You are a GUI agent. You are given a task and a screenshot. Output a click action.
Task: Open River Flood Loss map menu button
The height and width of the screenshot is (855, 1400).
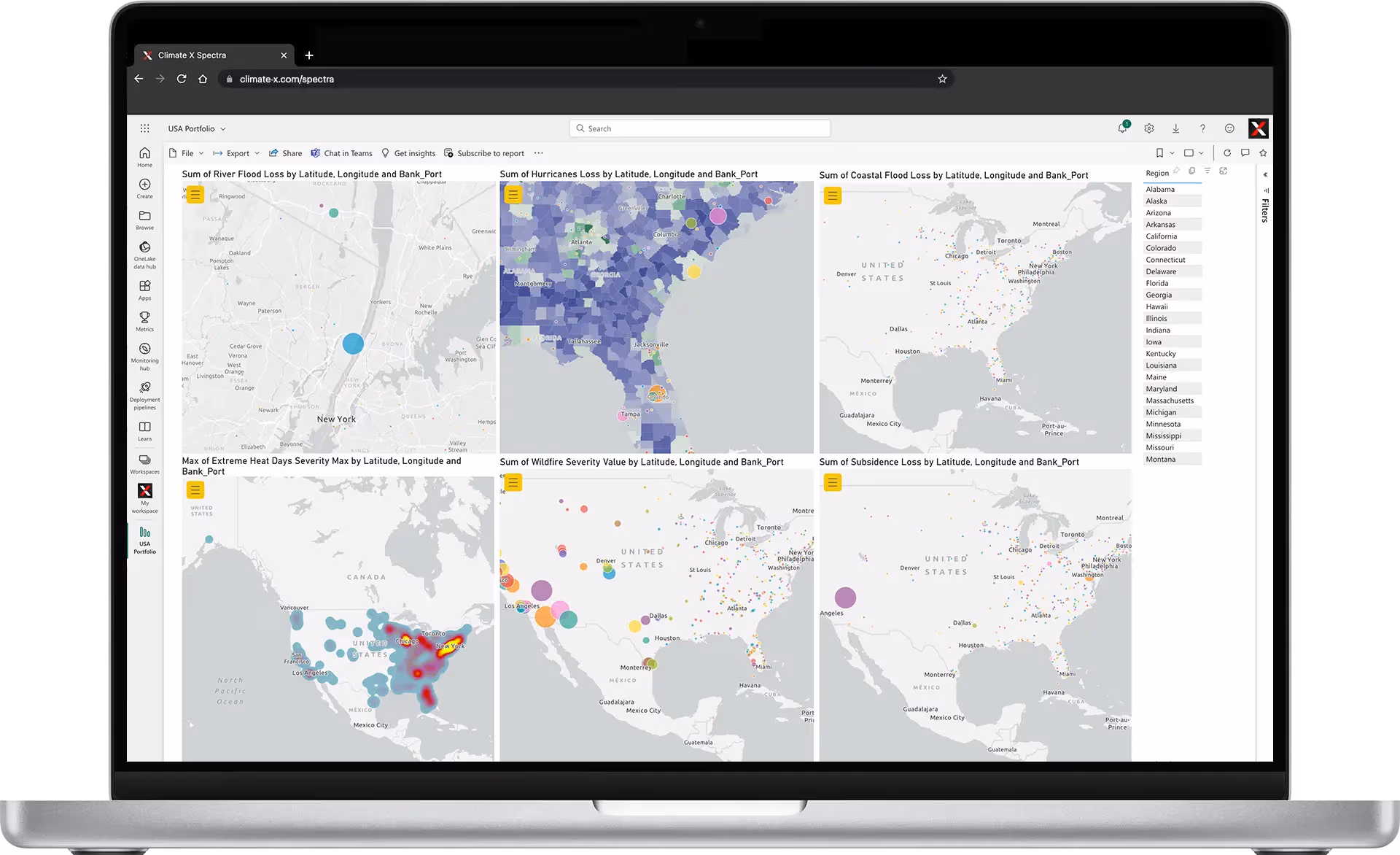click(195, 195)
